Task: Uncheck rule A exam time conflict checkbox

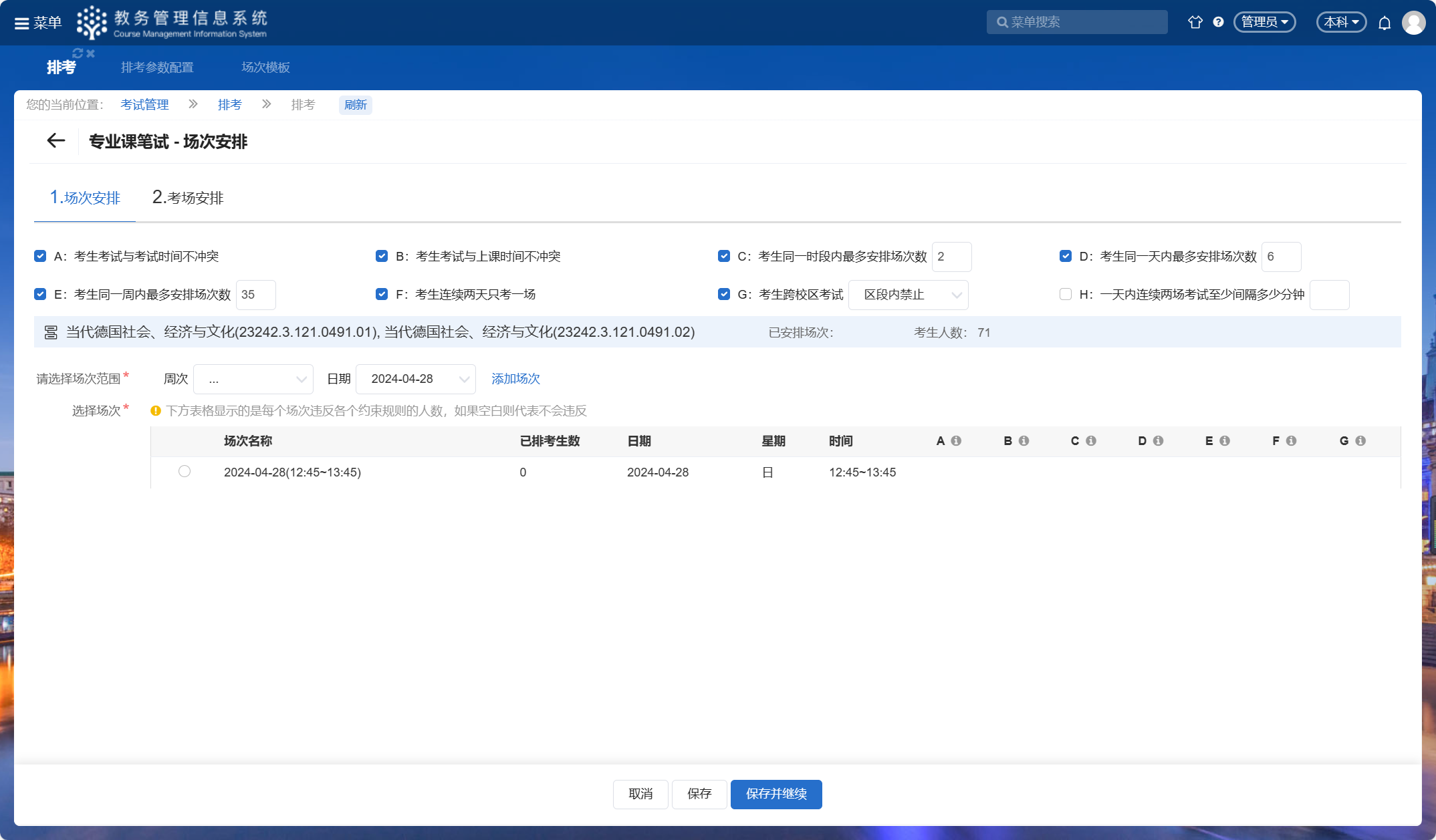Action: coord(40,257)
